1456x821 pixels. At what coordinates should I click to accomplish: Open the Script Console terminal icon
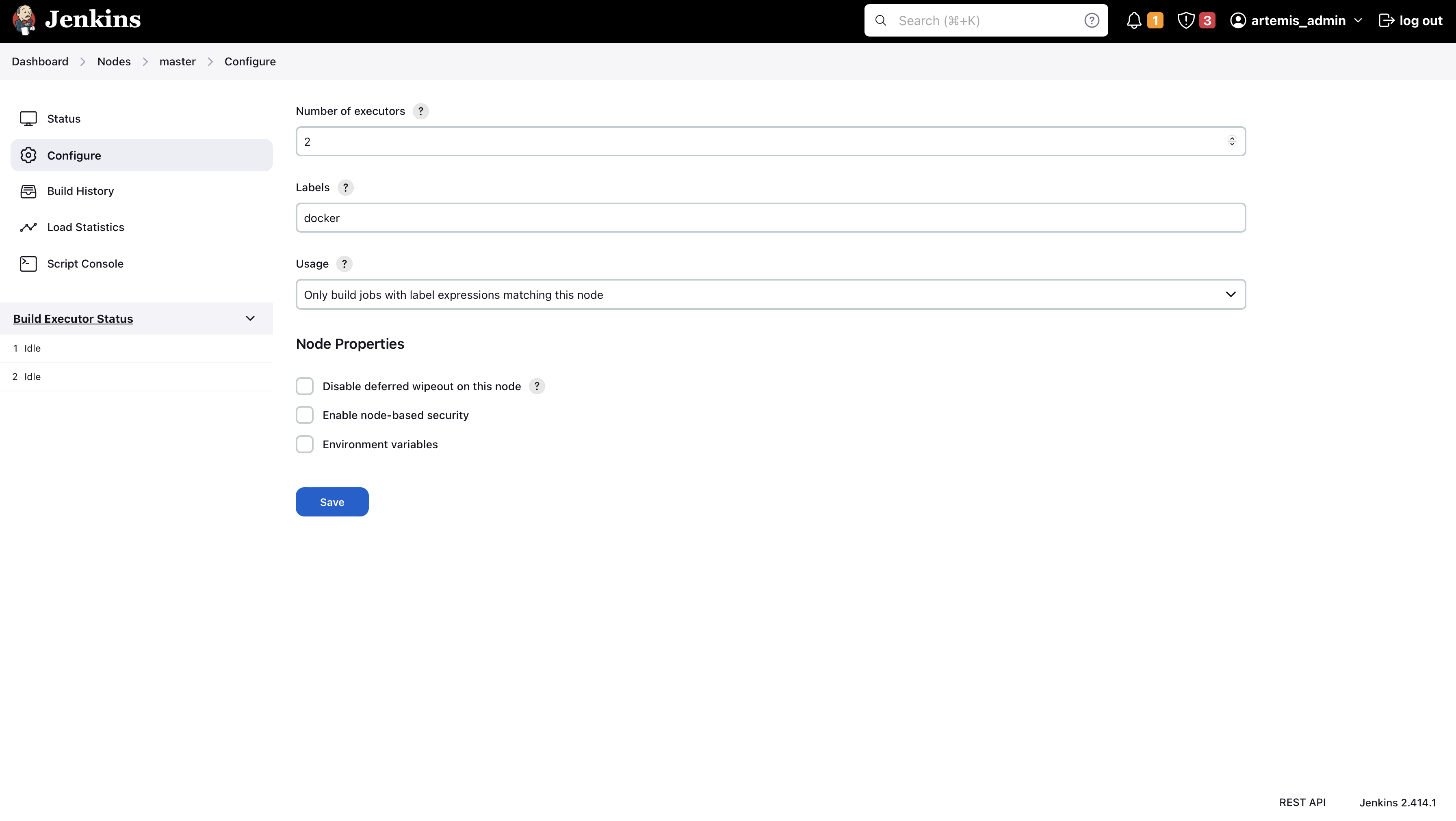tap(29, 263)
